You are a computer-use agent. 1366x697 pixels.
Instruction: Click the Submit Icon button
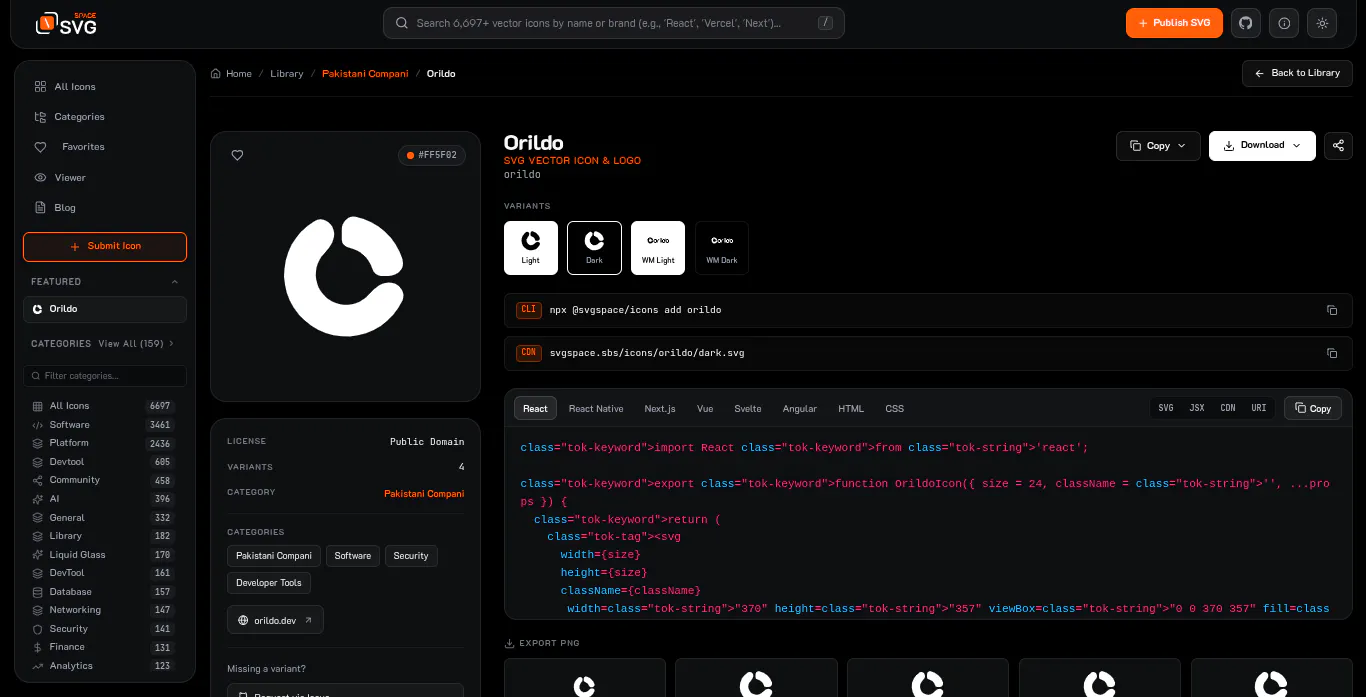pos(105,246)
